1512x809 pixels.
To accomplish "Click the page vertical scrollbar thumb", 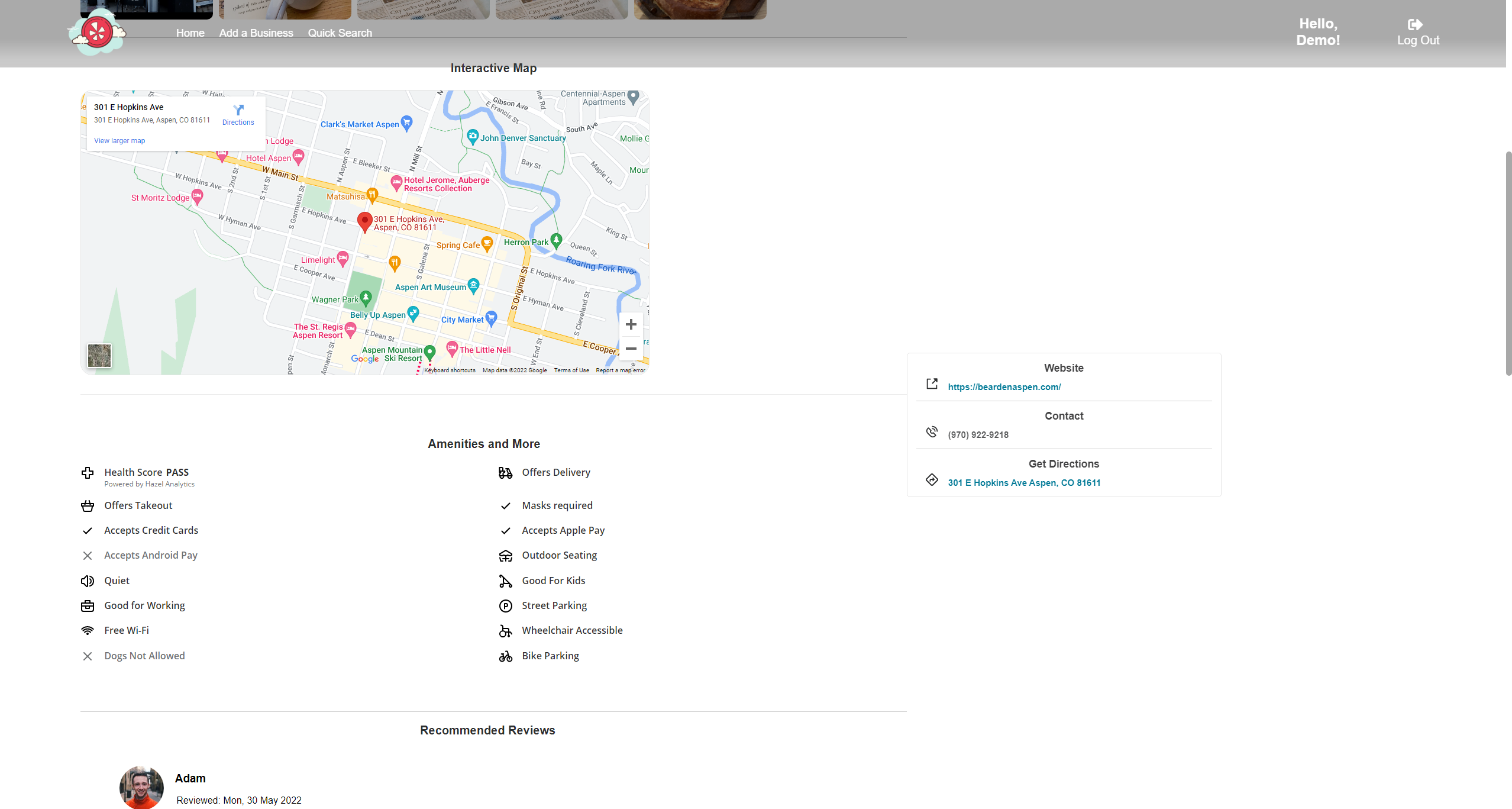I will click(x=1508, y=263).
